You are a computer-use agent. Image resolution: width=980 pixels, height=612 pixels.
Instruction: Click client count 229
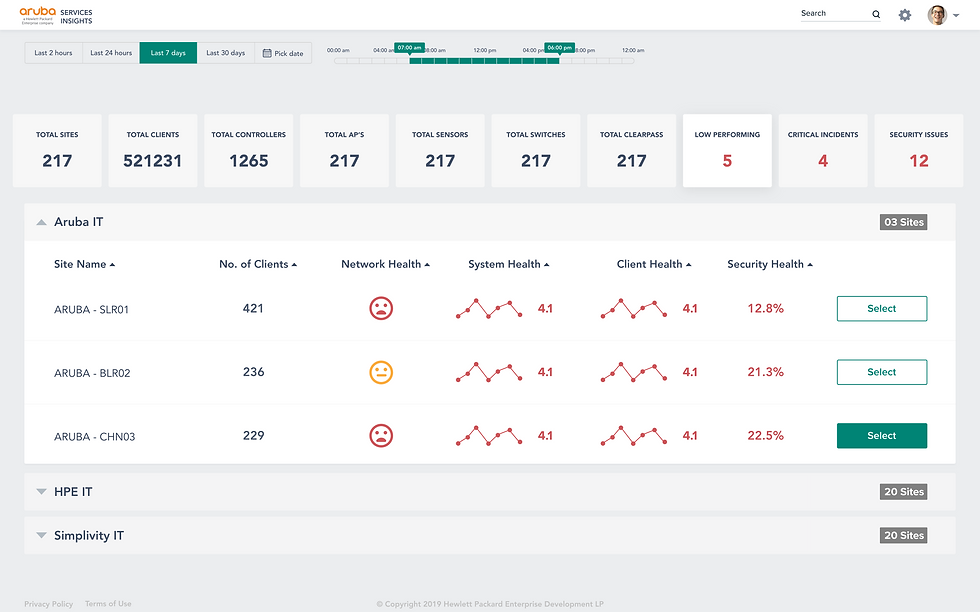[253, 436]
